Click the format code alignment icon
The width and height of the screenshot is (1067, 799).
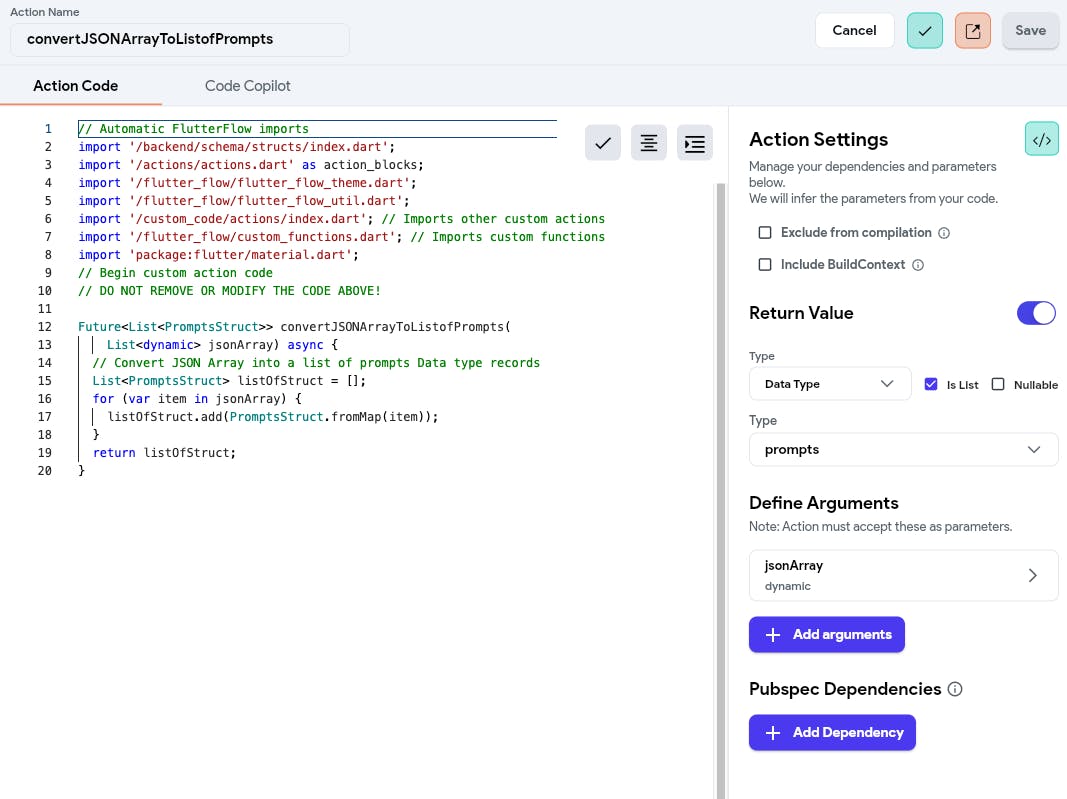click(x=649, y=143)
